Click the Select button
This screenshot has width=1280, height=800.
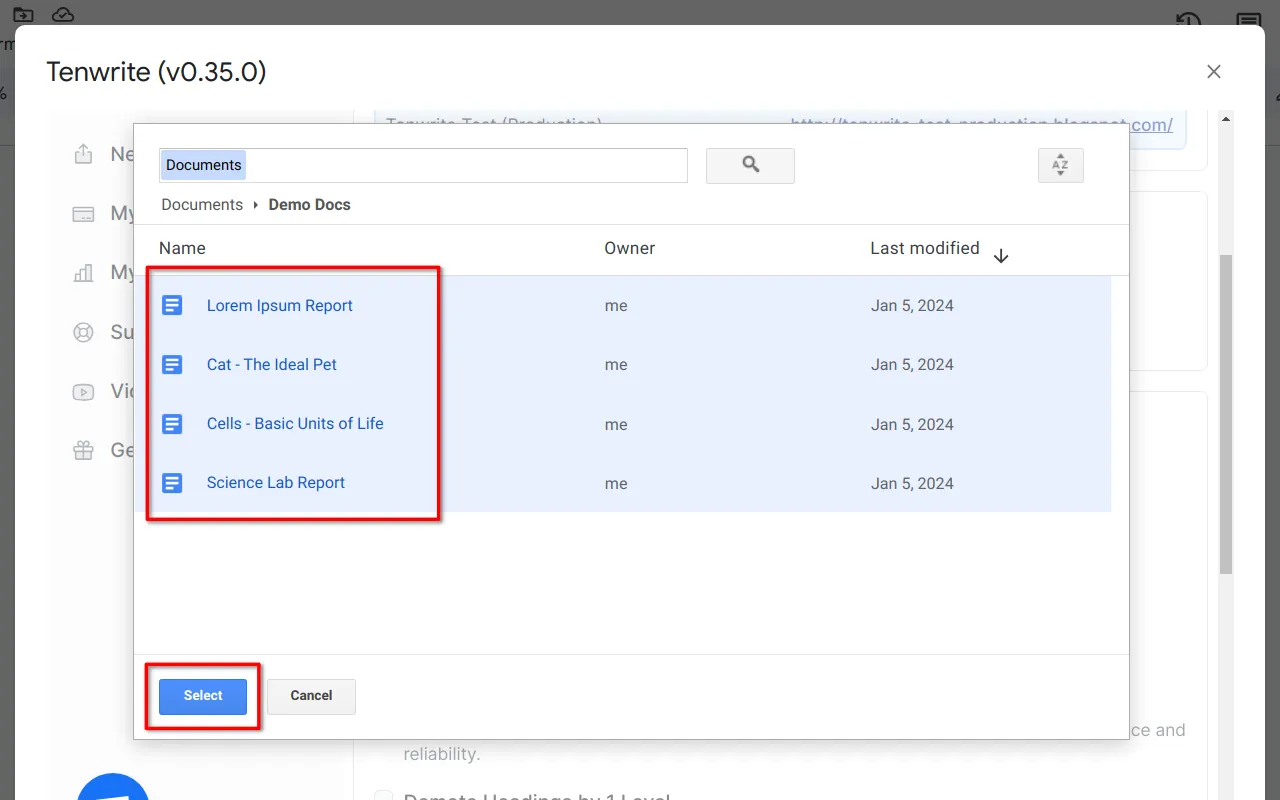pos(203,696)
